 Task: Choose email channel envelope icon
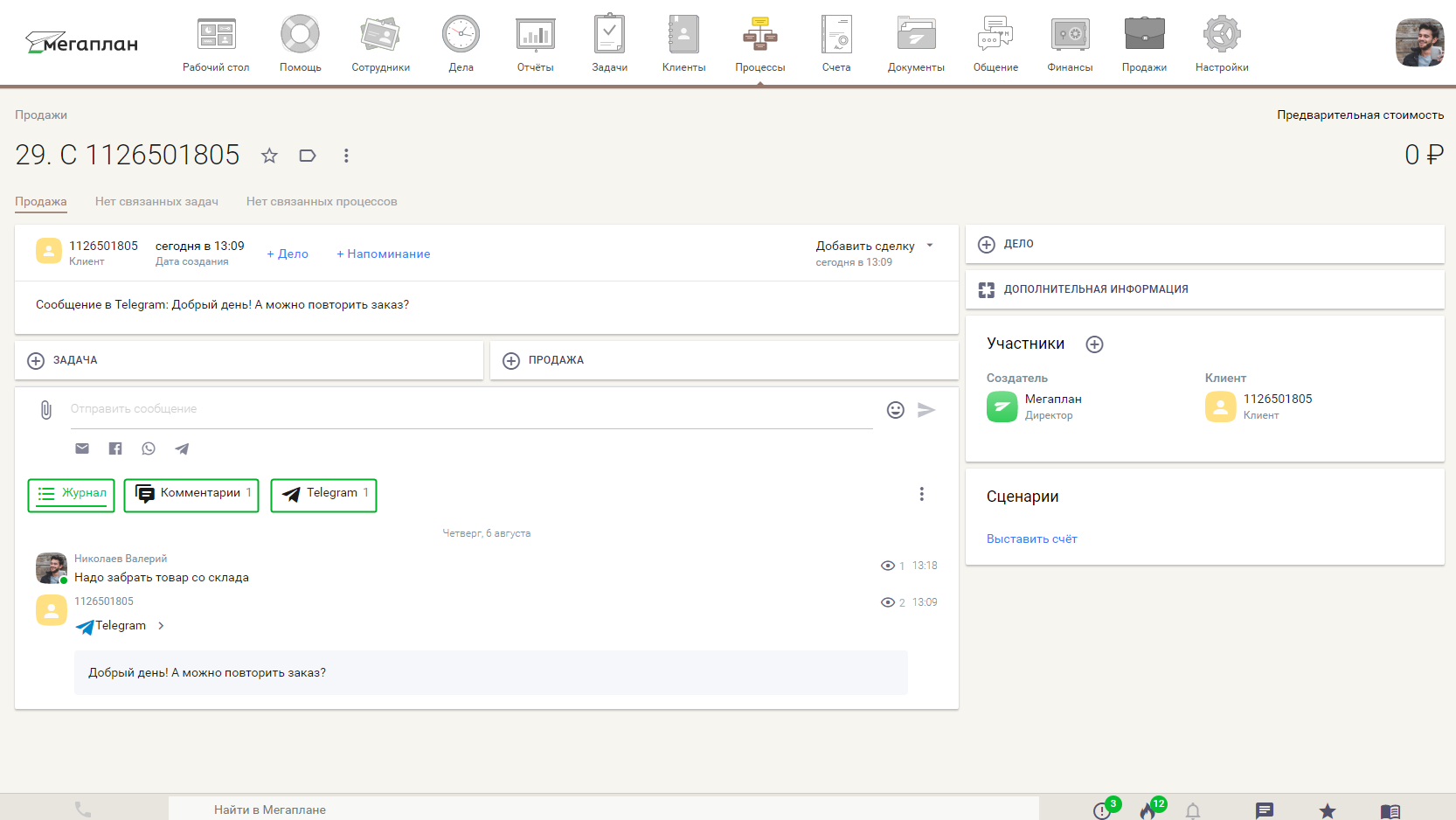coord(82,448)
